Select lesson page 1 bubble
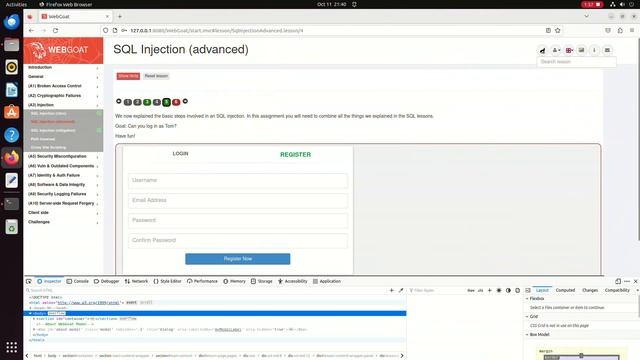 [128, 102]
